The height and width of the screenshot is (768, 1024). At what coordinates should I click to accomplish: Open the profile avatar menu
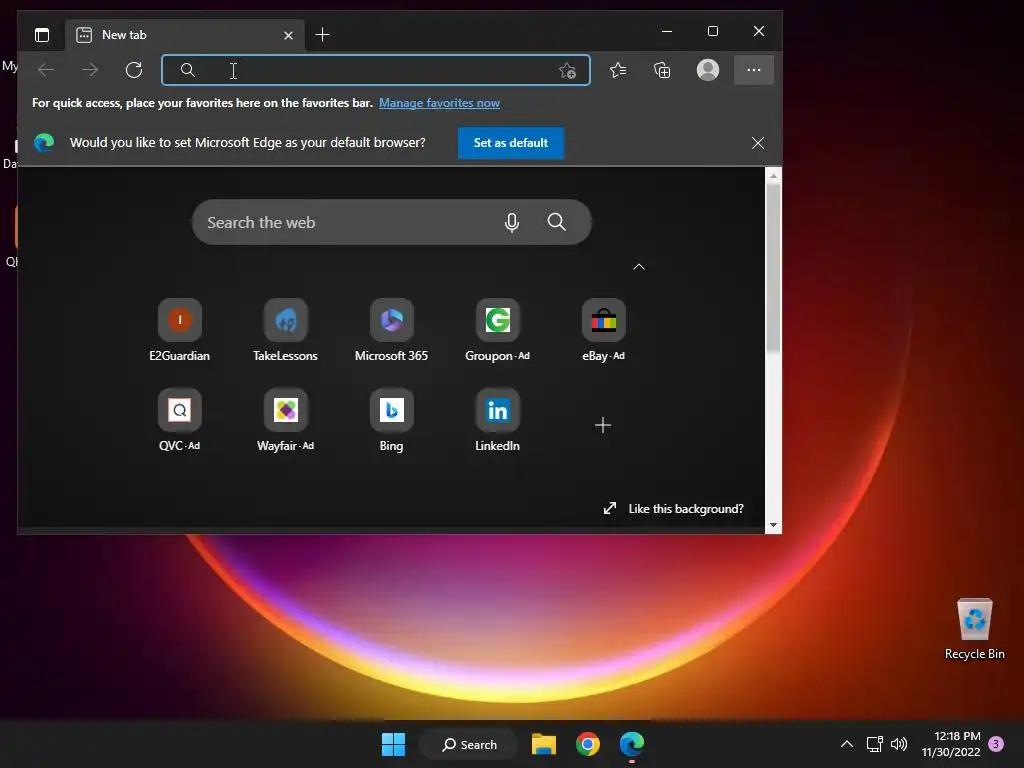pos(708,70)
